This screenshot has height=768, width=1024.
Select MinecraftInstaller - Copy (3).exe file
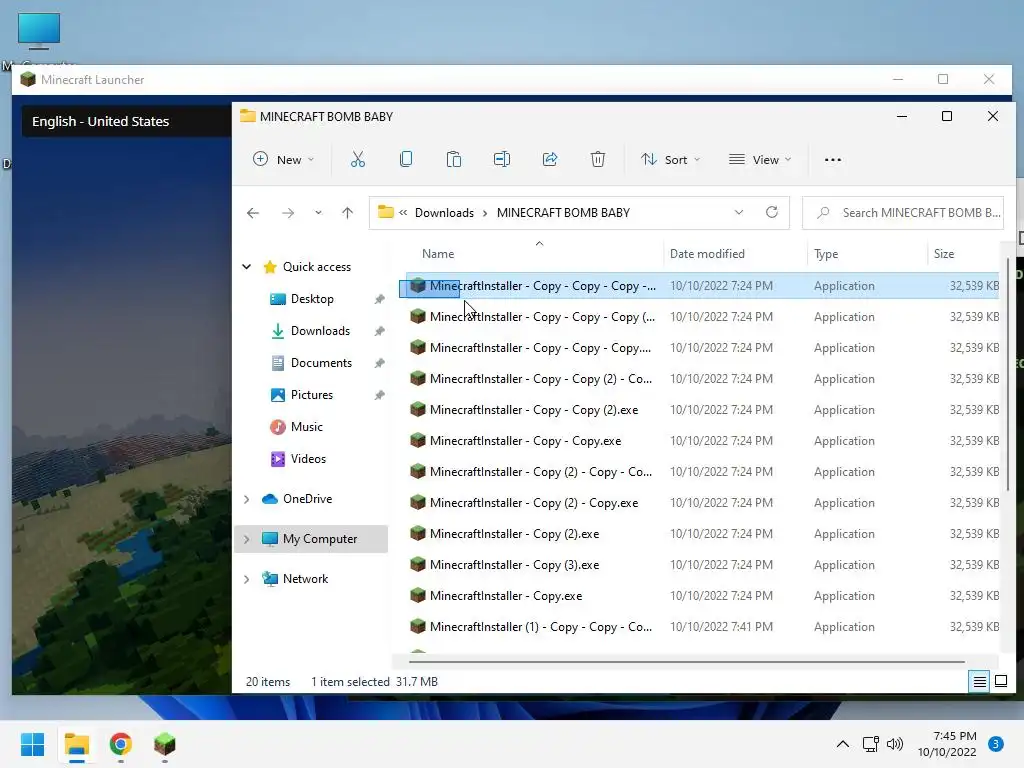pos(703,565)
